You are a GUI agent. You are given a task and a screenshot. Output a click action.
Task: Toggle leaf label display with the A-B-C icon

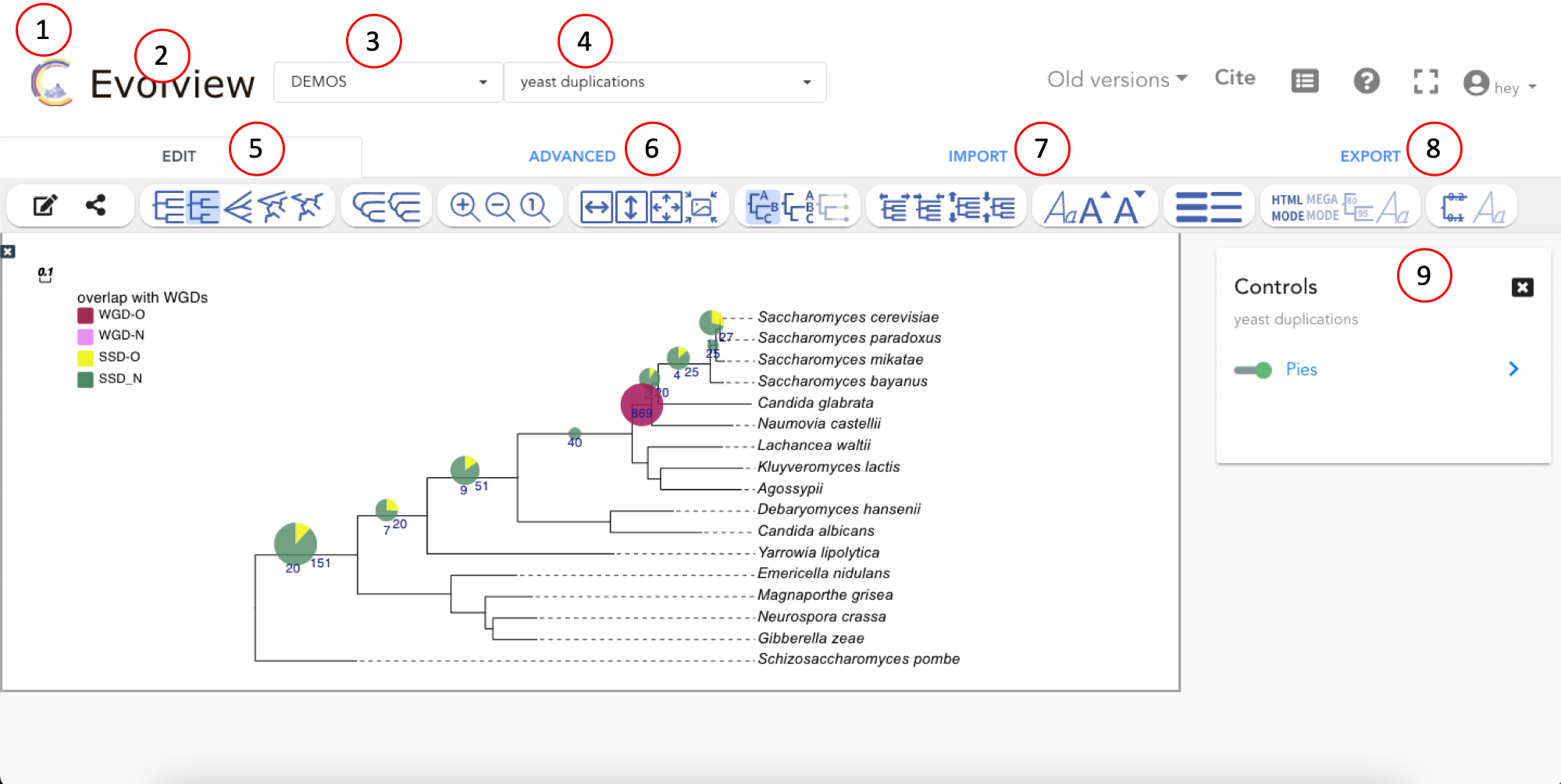[763, 205]
